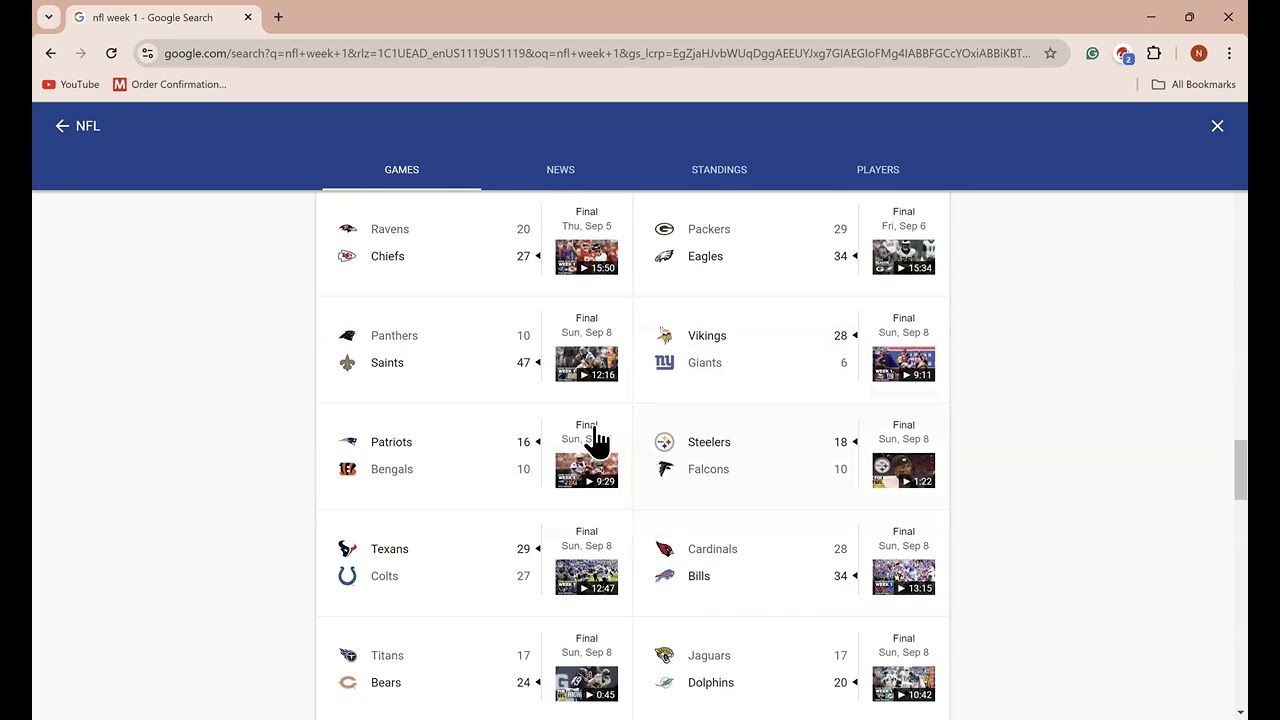Play Jaguars vs Dolphins highlights video
1280x720 pixels.
coord(904,684)
